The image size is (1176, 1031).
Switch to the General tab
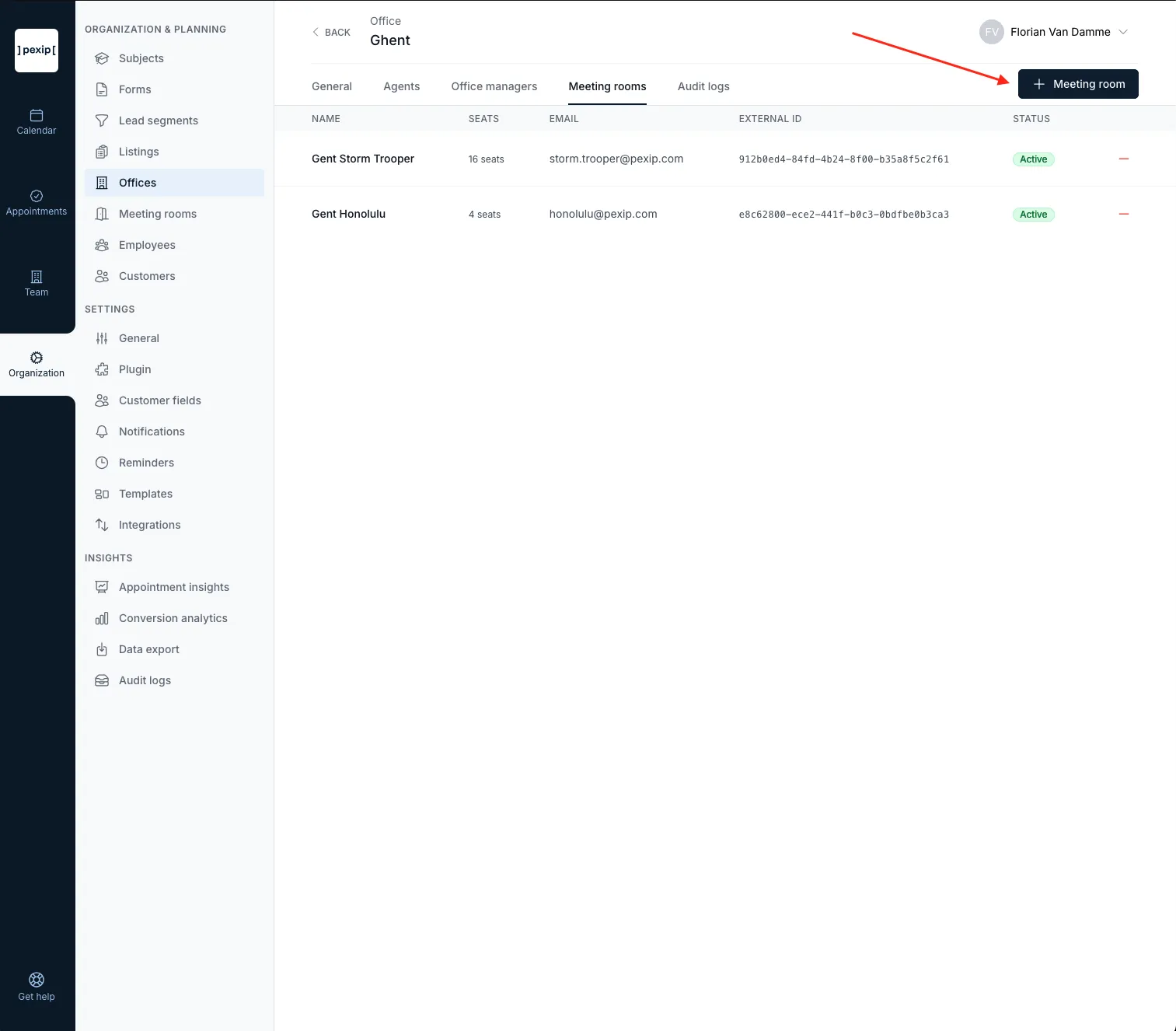332,86
